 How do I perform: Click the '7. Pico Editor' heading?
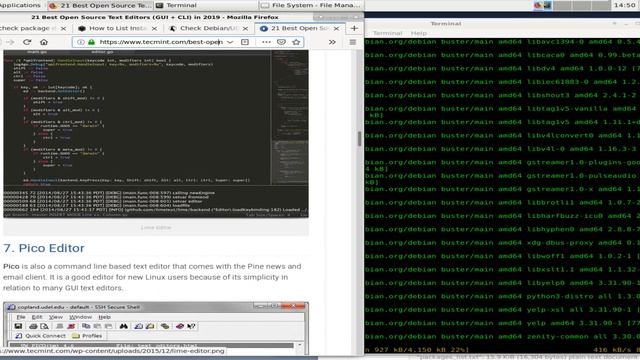[x=44, y=248]
